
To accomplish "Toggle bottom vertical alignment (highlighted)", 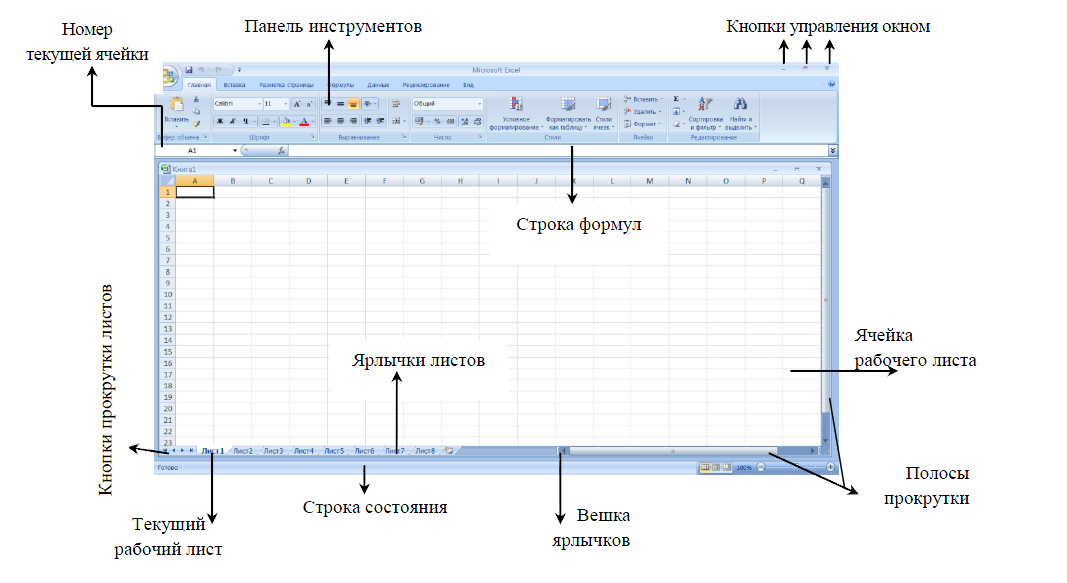I will pos(353,104).
